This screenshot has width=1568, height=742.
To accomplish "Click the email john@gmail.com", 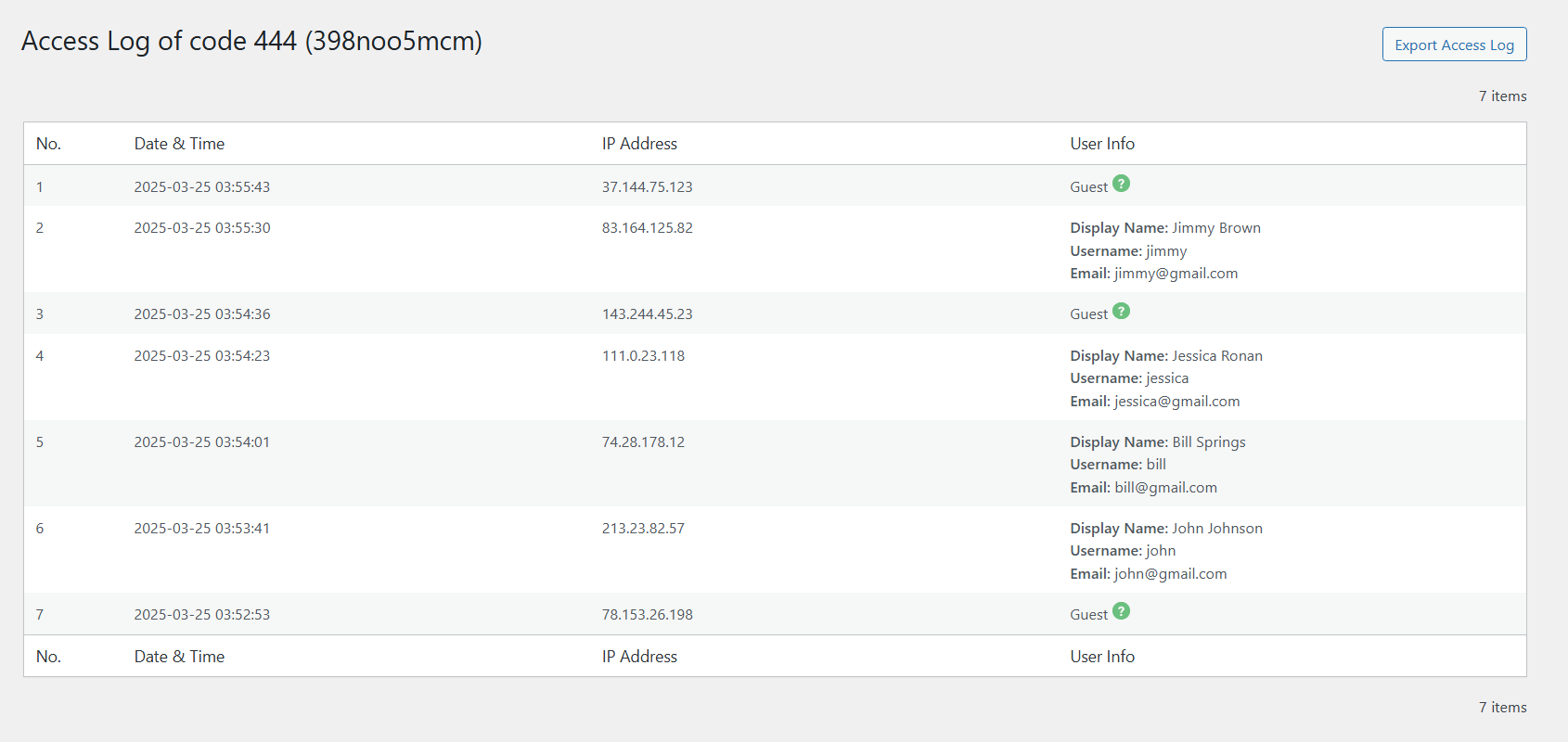I will pyautogui.click(x=1170, y=574).
